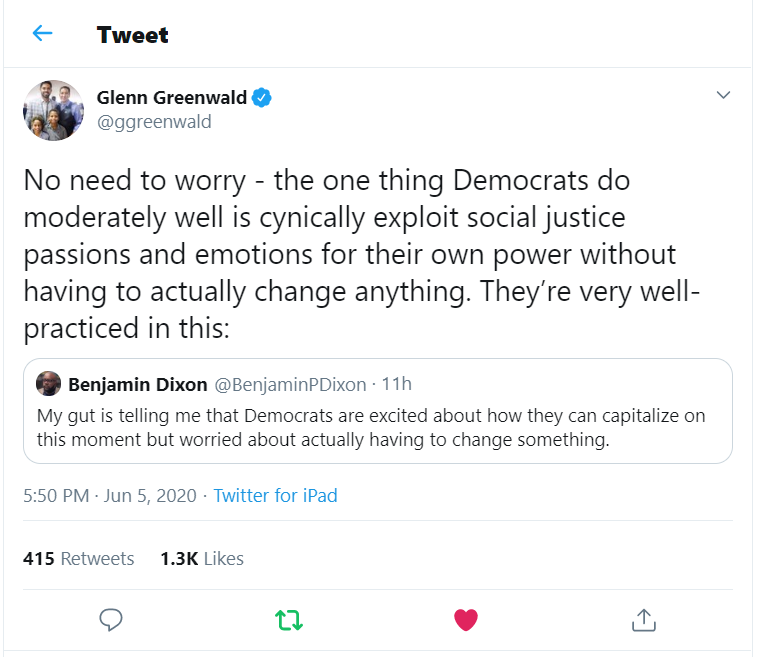Click Benjamin Dixon's small avatar

(x=48, y=384)
